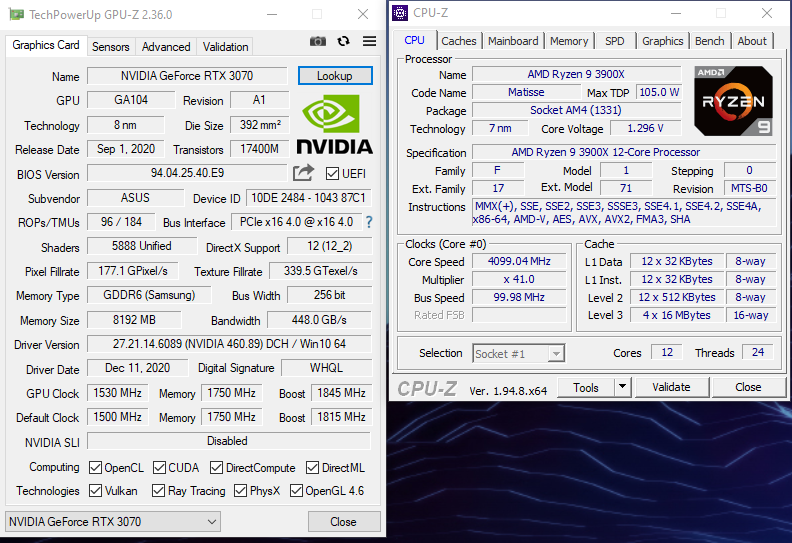Viewport: 792px width, 543px height.
Task: Switch to the Sensors tab in GPU-Z
Action: (111, 47)
